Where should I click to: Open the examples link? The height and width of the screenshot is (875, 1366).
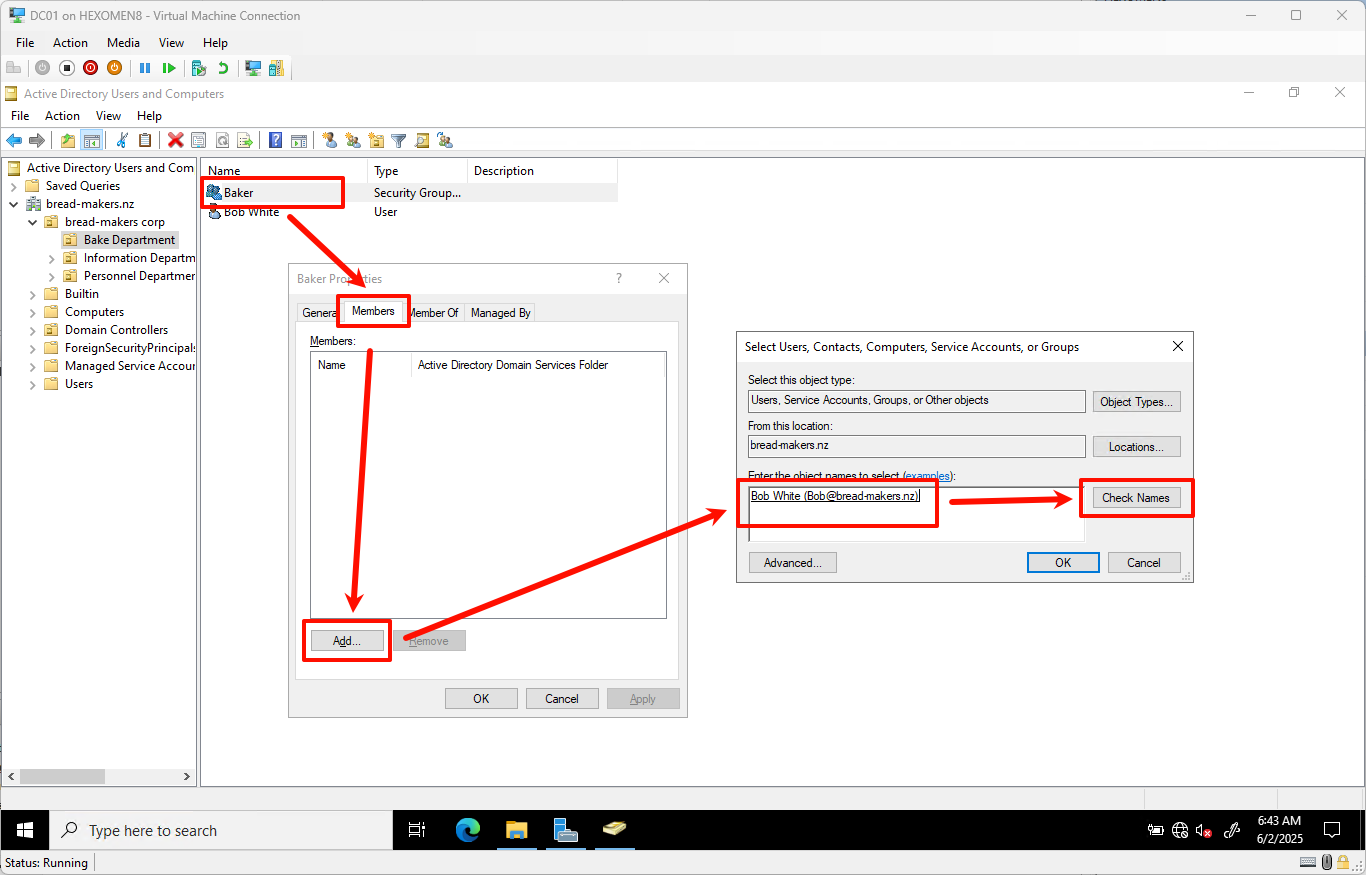pyautogui.click(x=928, y=476)
